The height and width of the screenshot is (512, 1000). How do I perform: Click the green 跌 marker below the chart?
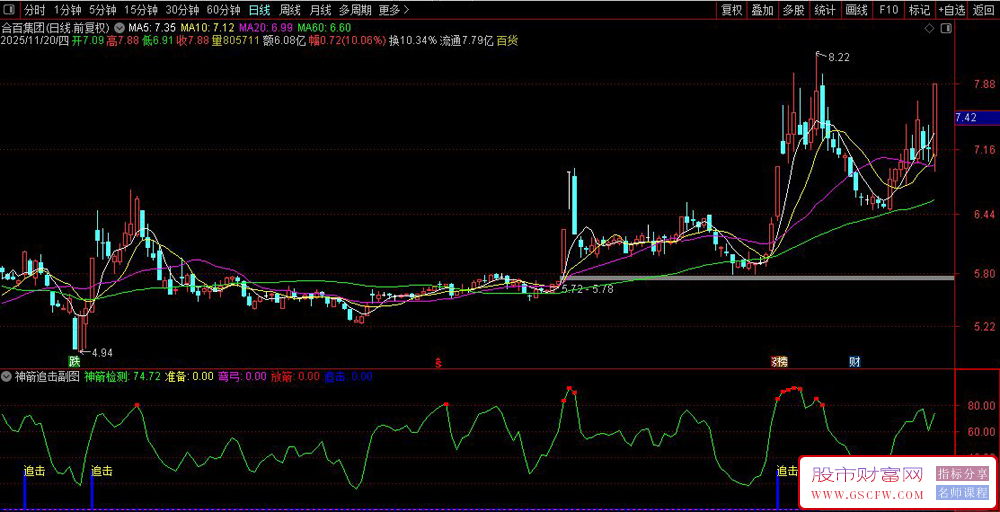point(74,360)
